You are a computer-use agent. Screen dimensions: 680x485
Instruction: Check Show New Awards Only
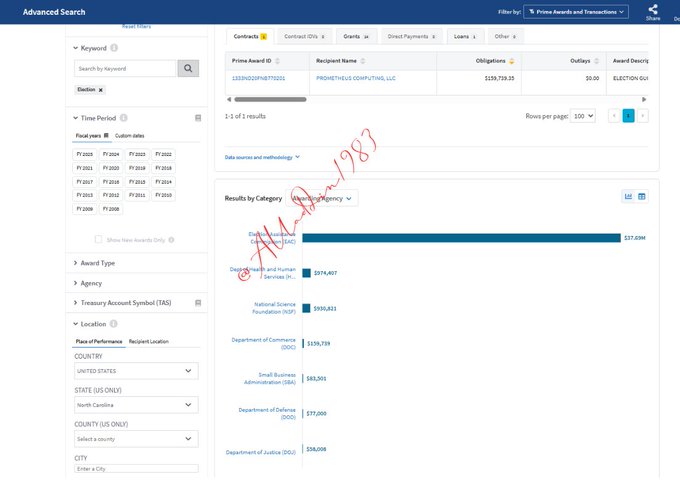point(98,239)
